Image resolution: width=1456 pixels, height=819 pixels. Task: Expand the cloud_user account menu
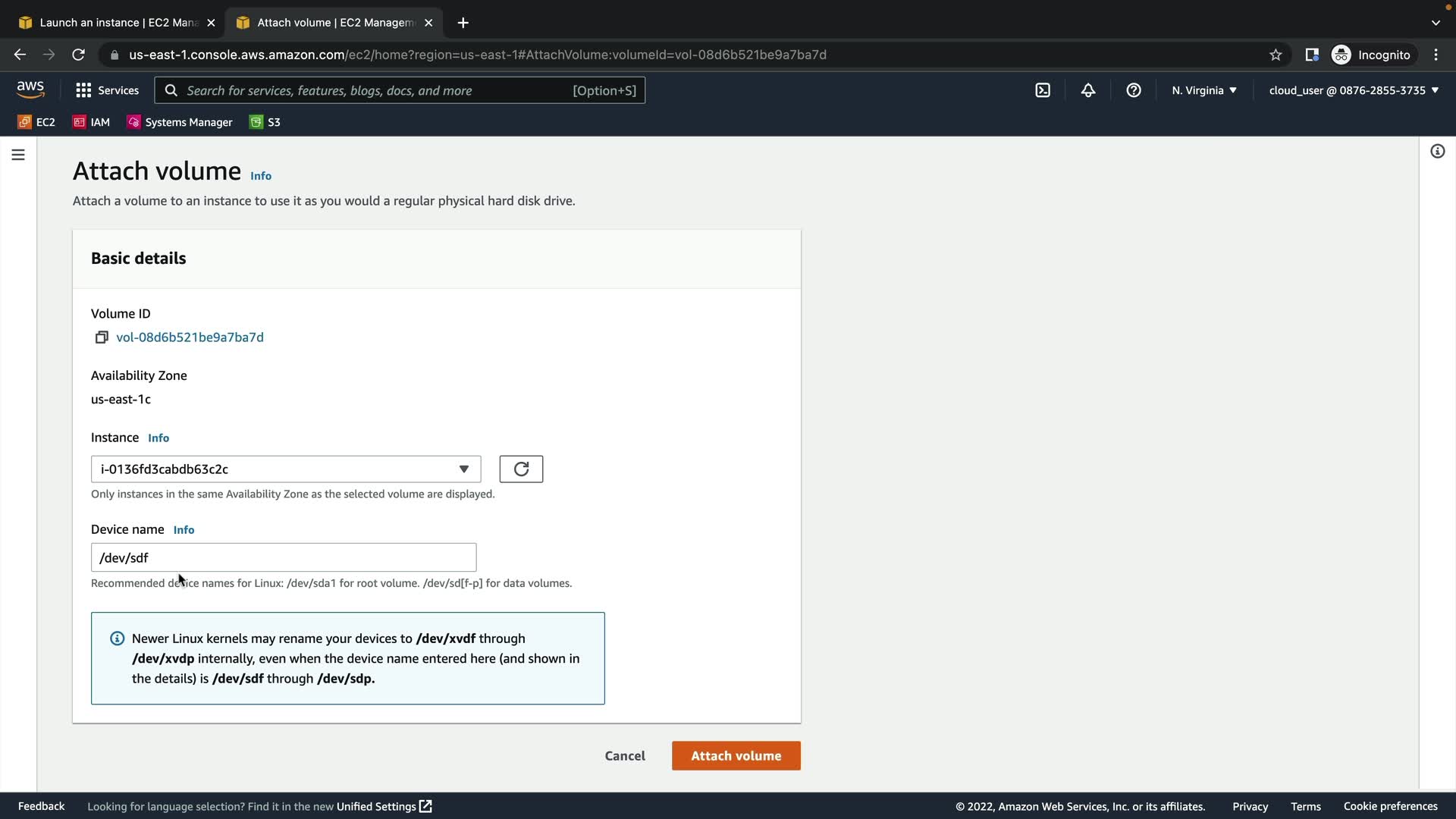(1353, 90)
